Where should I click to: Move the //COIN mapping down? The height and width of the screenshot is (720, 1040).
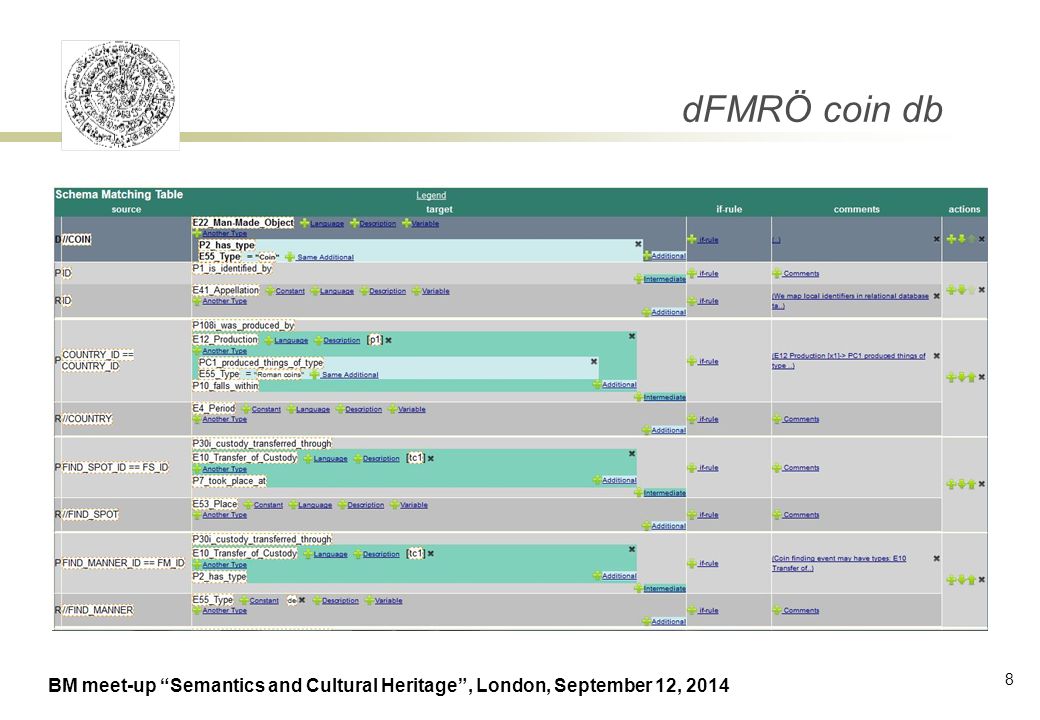point(961,239)
